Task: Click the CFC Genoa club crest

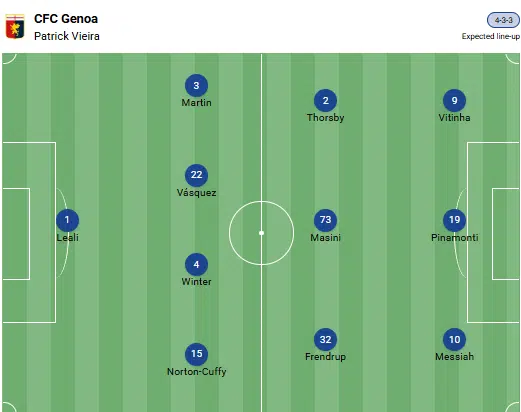Action: click(x=15, y=26)
